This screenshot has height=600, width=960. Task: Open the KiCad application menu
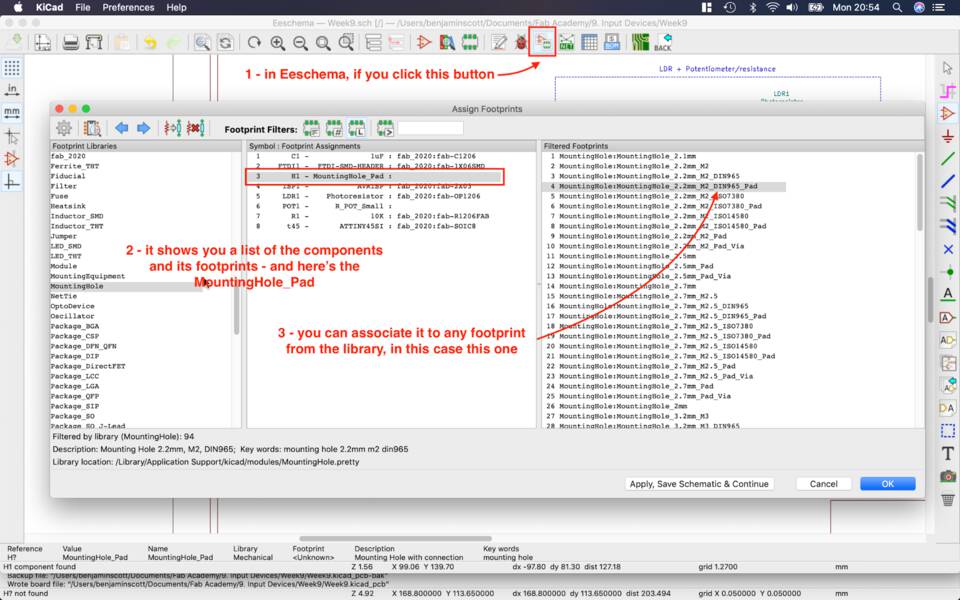[x=49, y=7]
